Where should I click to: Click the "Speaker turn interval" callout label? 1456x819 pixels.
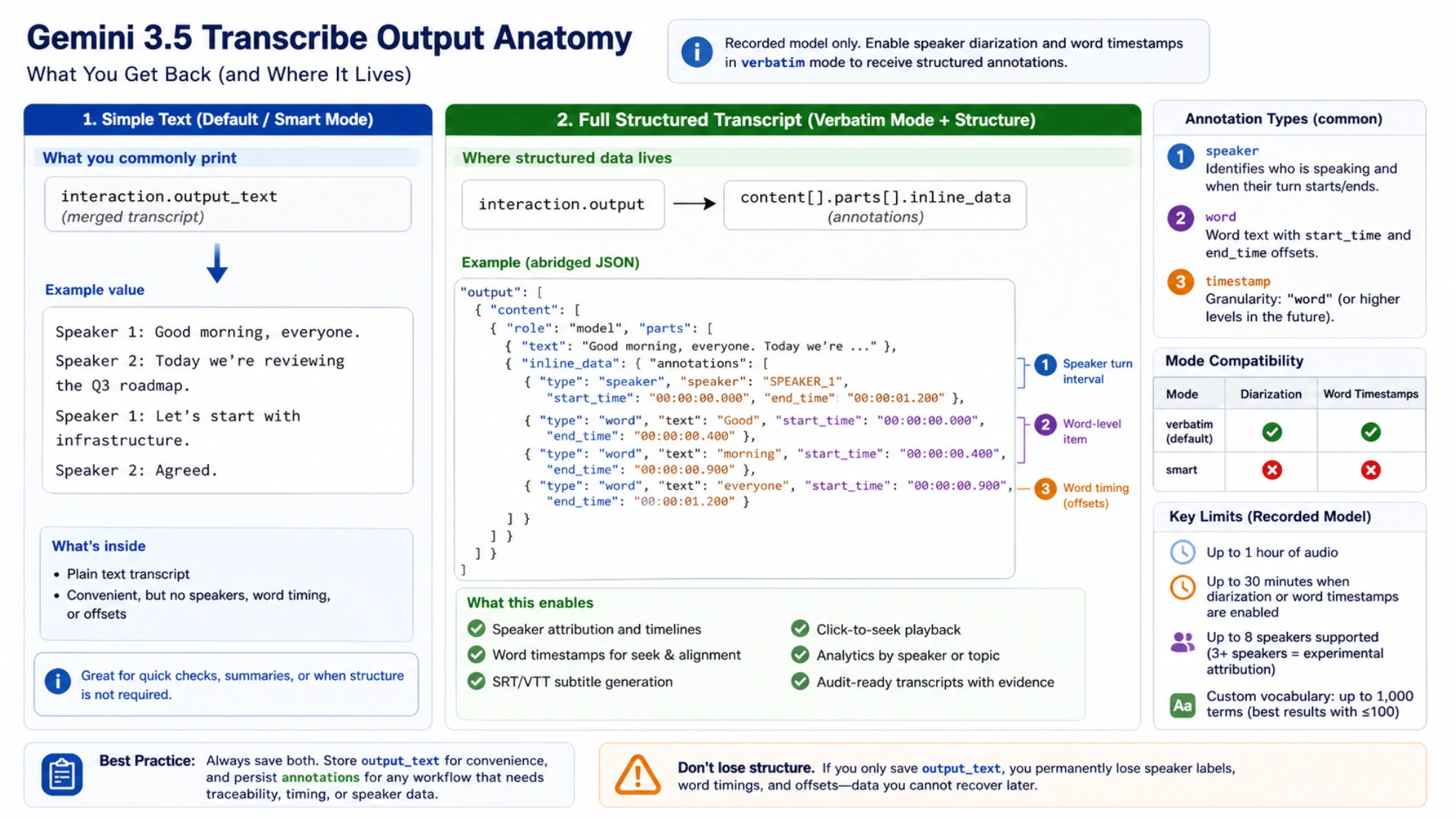[1097, 371]
